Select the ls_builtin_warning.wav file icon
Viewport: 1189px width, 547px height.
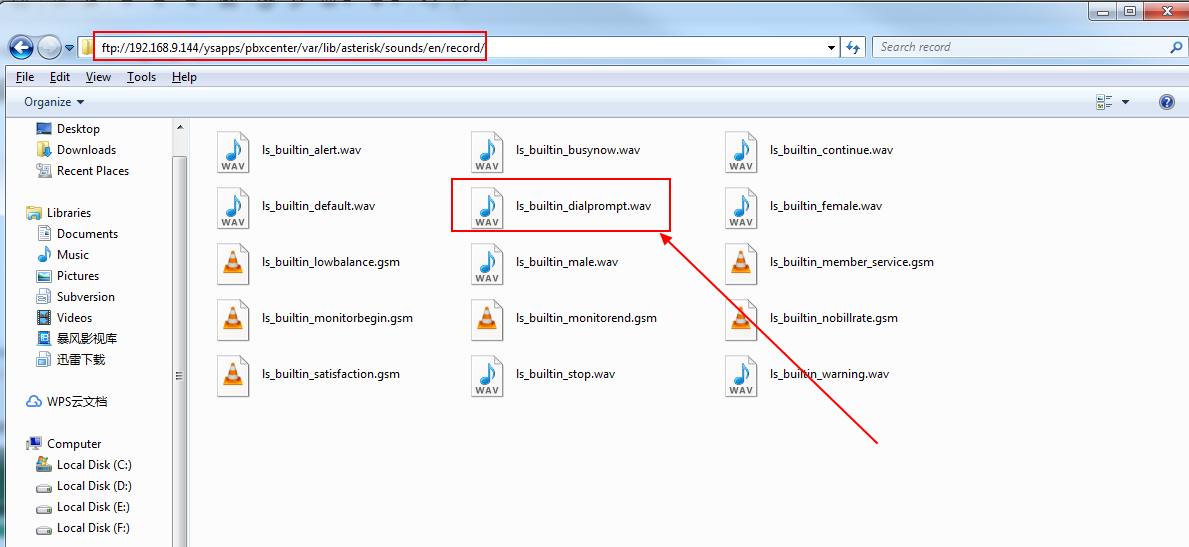pos(741,375)
